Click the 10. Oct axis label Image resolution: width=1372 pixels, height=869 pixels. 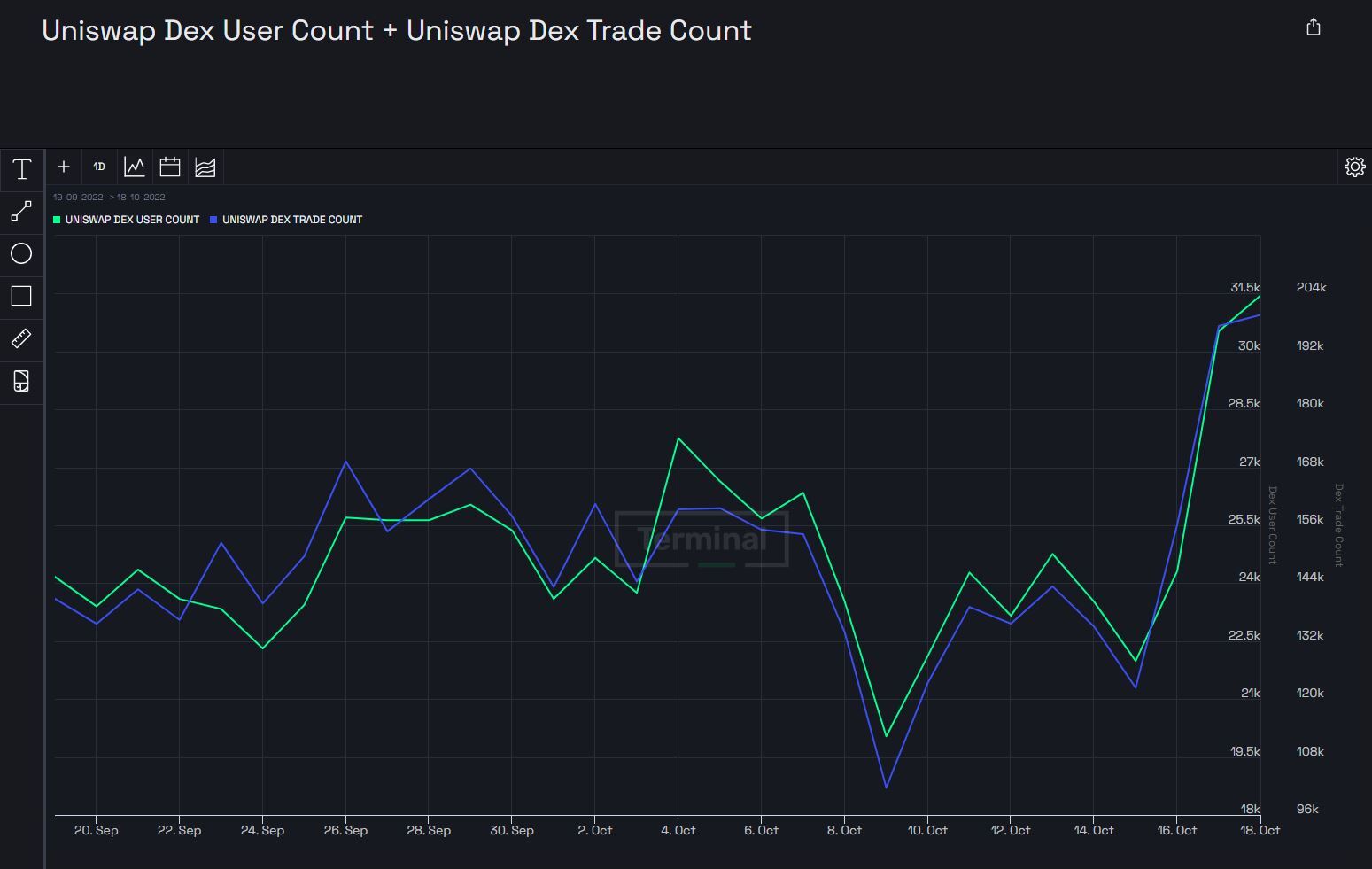coord(927,831)
